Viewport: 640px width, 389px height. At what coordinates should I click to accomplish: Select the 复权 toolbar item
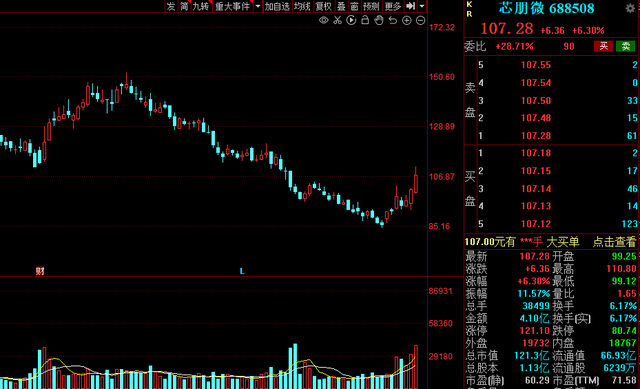point(324,6)
